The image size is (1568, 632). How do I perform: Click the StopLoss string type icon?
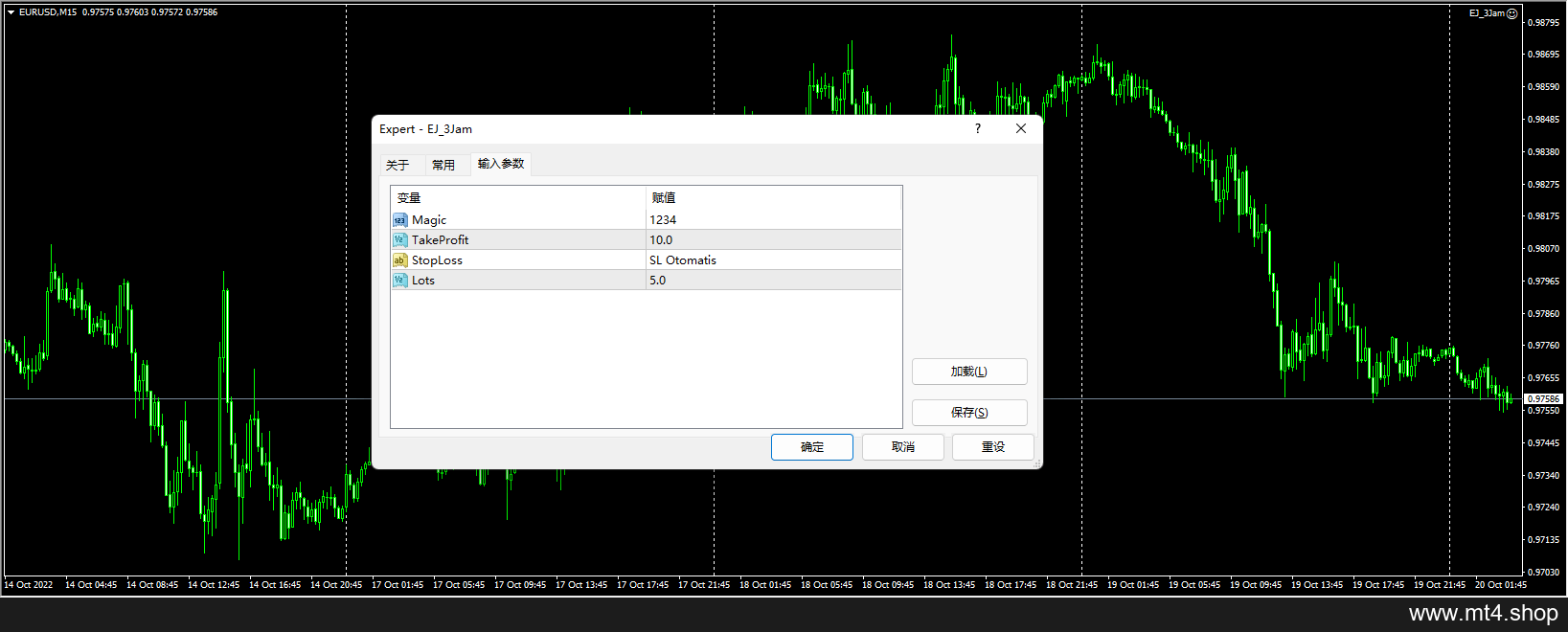pos(399,260)
